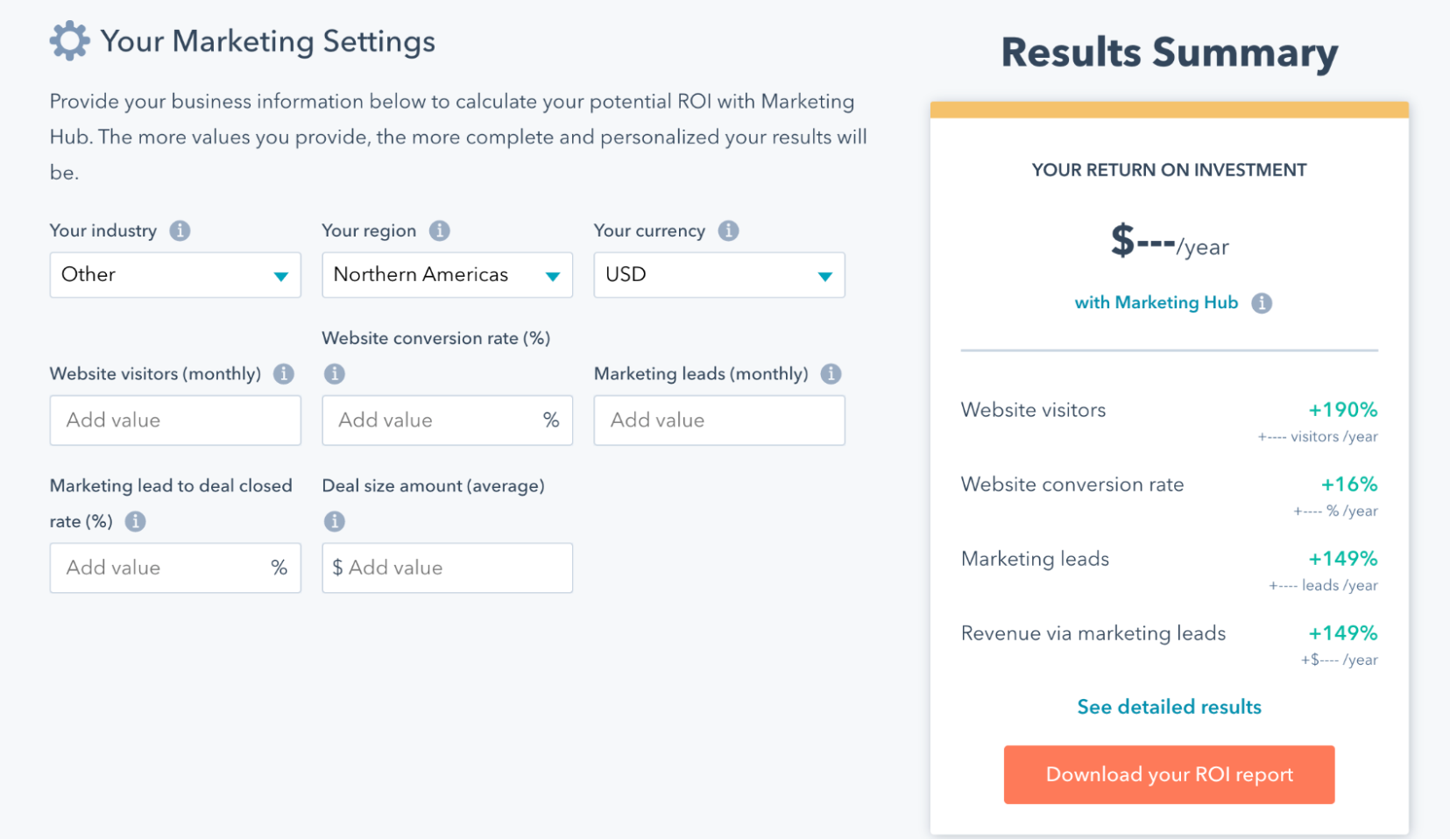Open the See detailed results link
This screenshot has height=840, width=1450.
click(x=1169, y=707)
